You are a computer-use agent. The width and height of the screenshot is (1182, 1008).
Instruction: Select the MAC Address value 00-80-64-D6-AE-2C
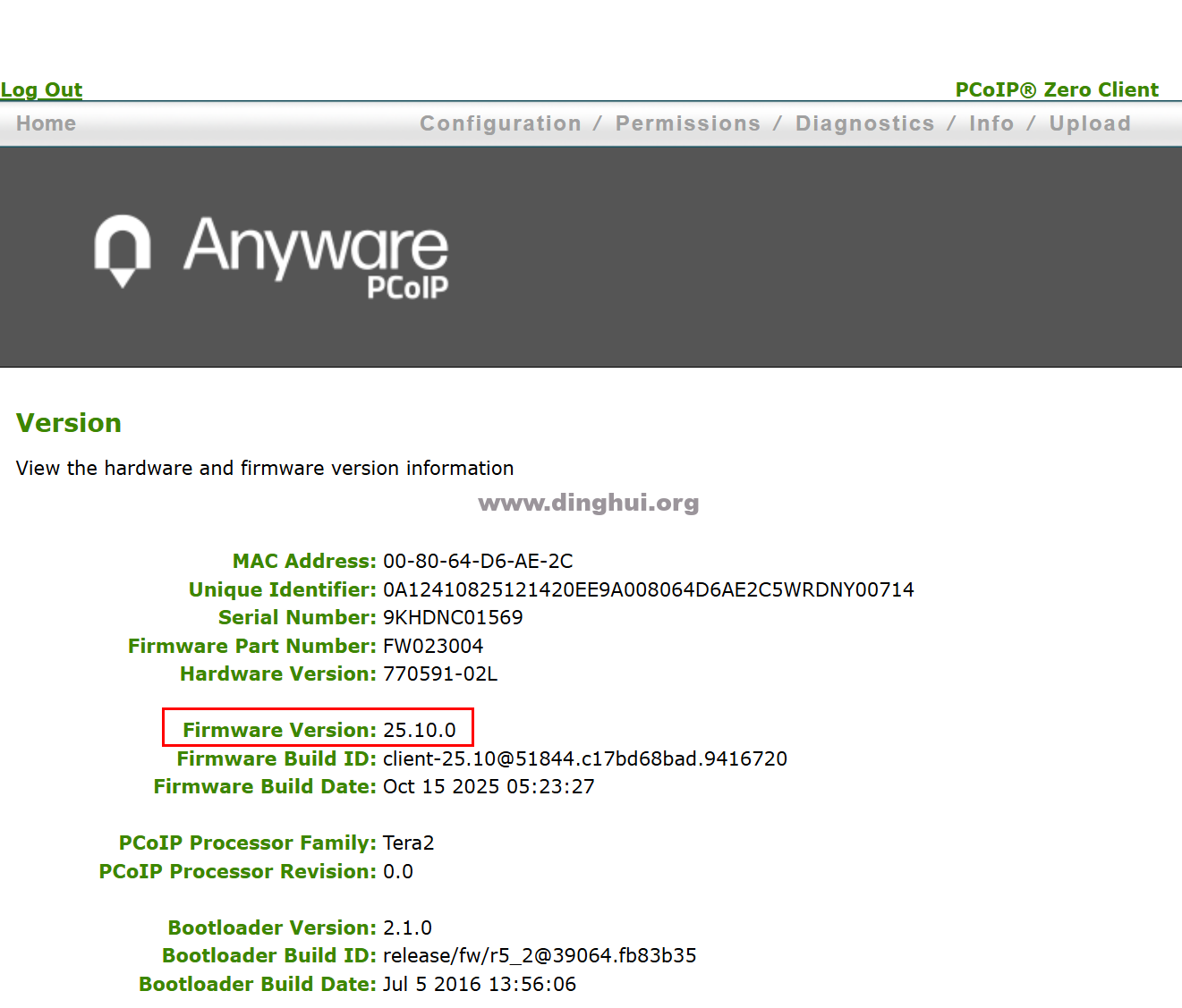(x=478, y=562)
